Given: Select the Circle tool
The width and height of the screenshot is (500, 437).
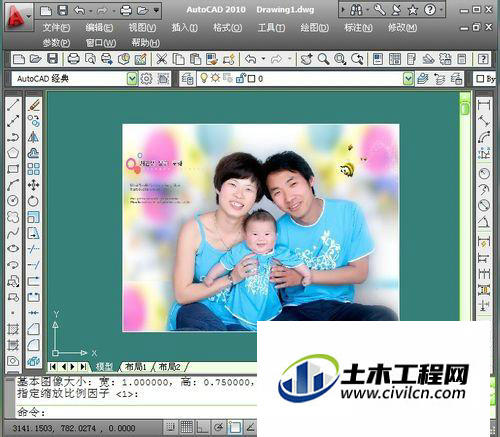Looking at the screenshot, I should pyautogui.click(x=13, y=201).
